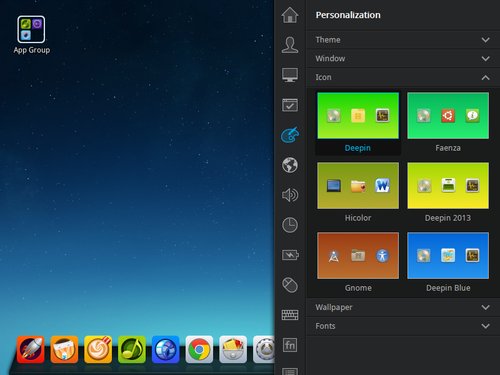
Task: Select the Deepin 2013 icon theme thumbnail
Action: click(x=448, y=186)
